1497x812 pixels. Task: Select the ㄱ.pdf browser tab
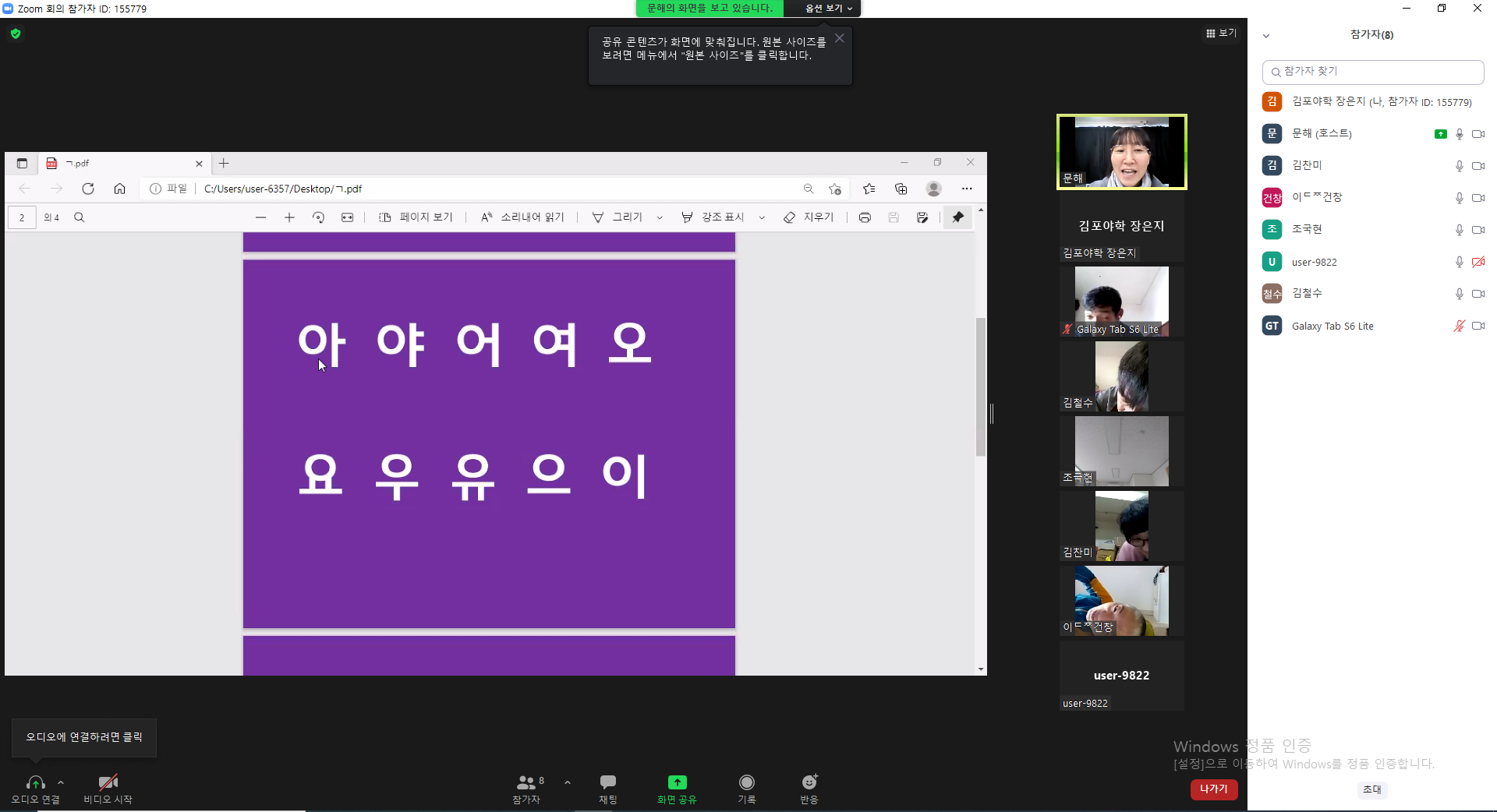click(x=124, y=164)
